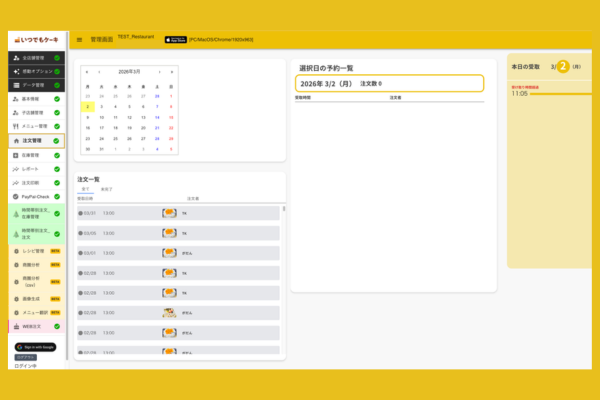Open PayPal Check sidebar item

pyautogui.click(x=35, y=198)
